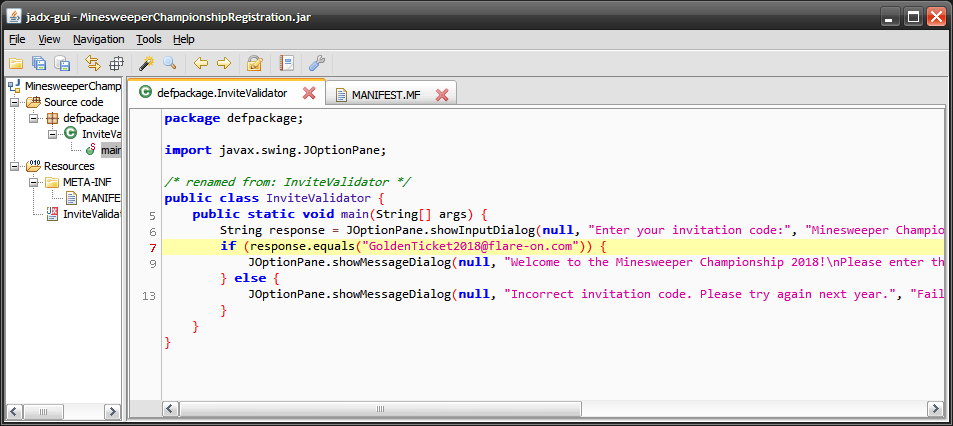953x426 pixels.
Task: Click the binary folder icon beside Resources
Action: 33,165
